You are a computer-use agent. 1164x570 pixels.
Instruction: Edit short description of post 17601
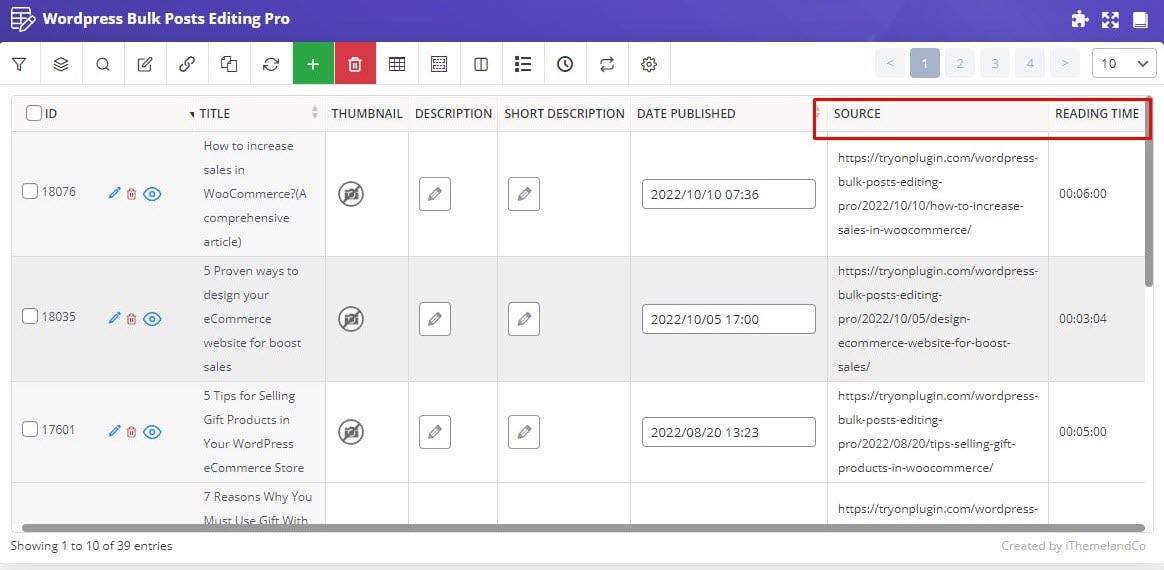[524, 432]
